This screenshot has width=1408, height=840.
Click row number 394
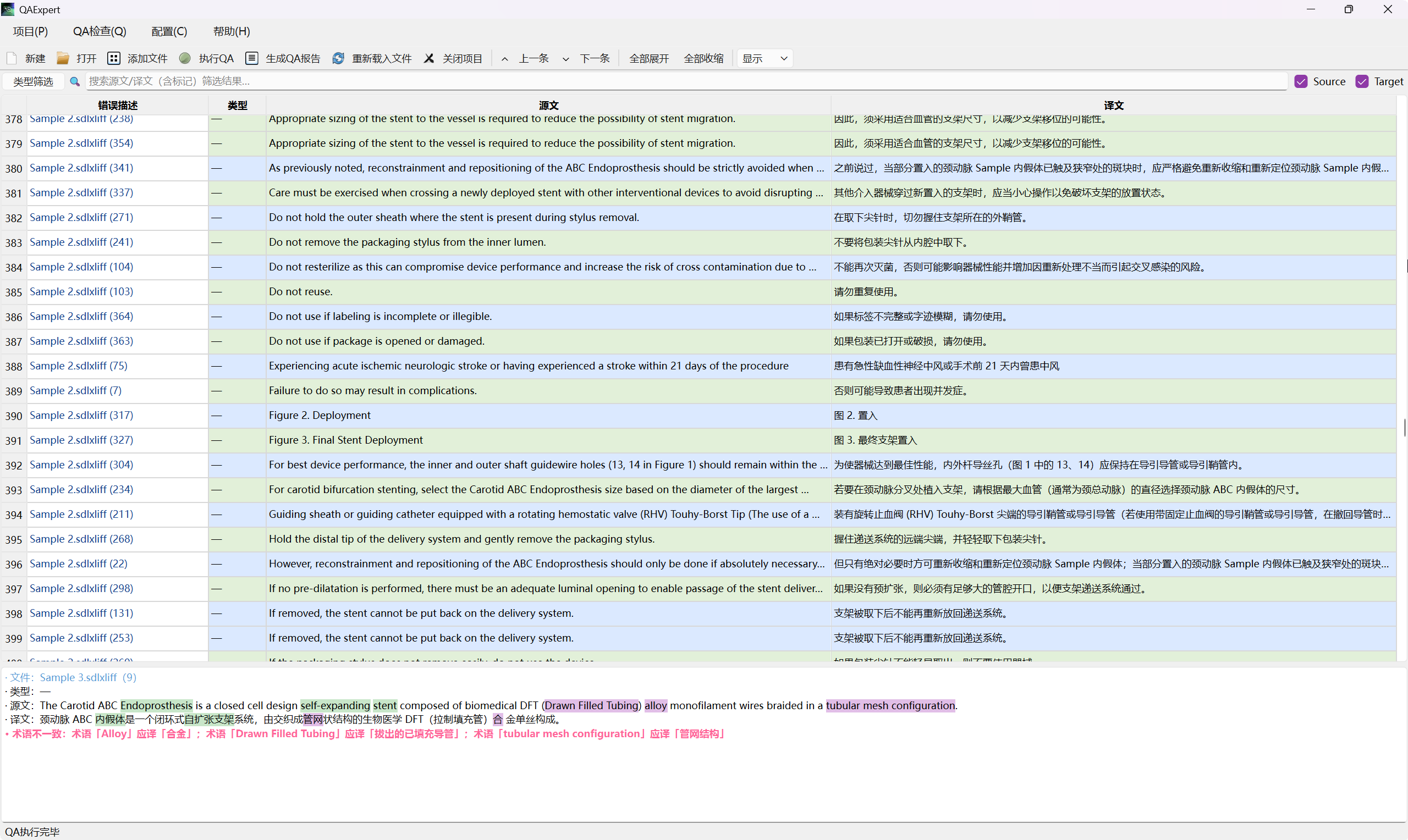pyautogui.click(x=14, y=515)
